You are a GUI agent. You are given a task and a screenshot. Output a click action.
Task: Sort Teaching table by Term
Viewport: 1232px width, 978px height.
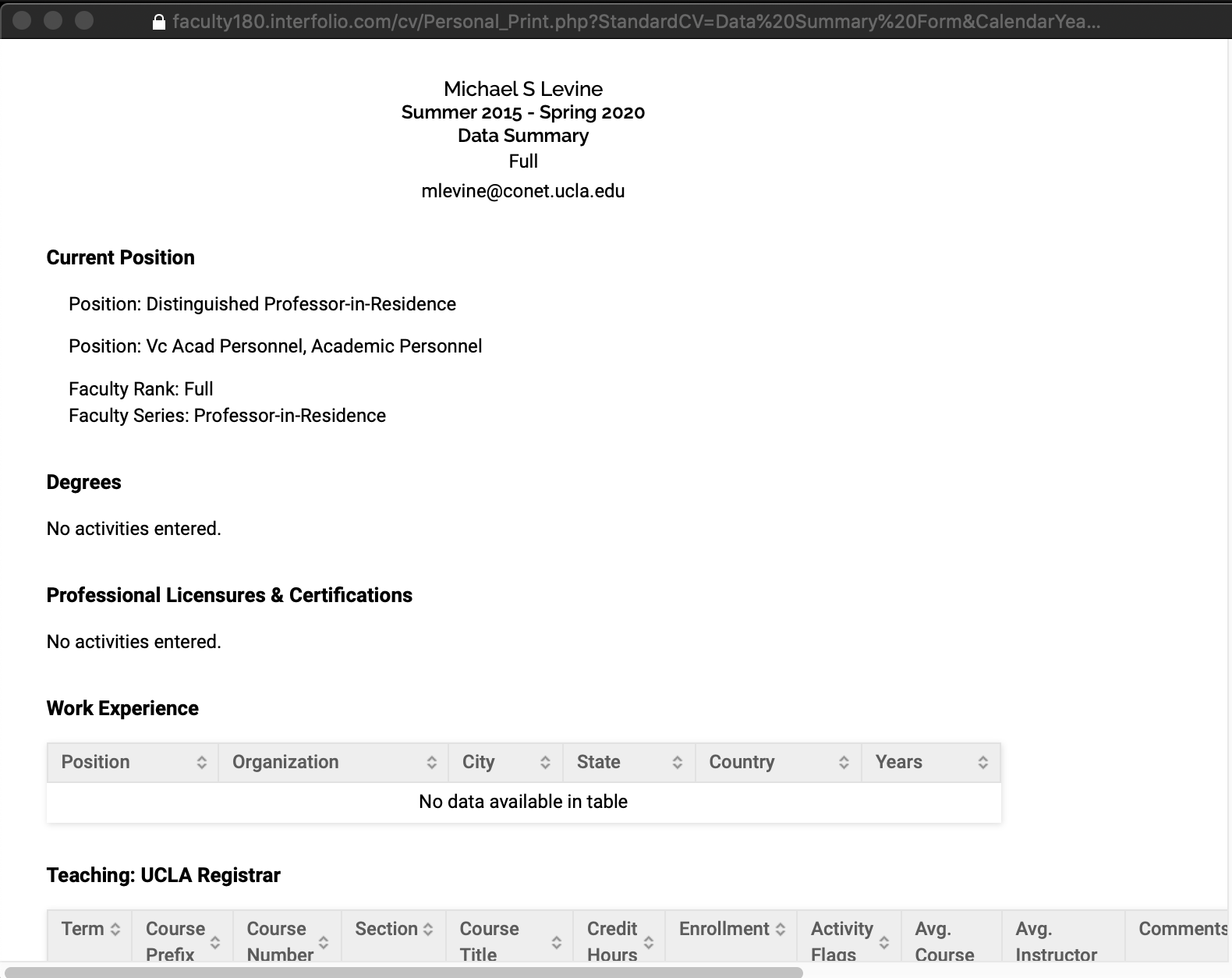point(90,936)
